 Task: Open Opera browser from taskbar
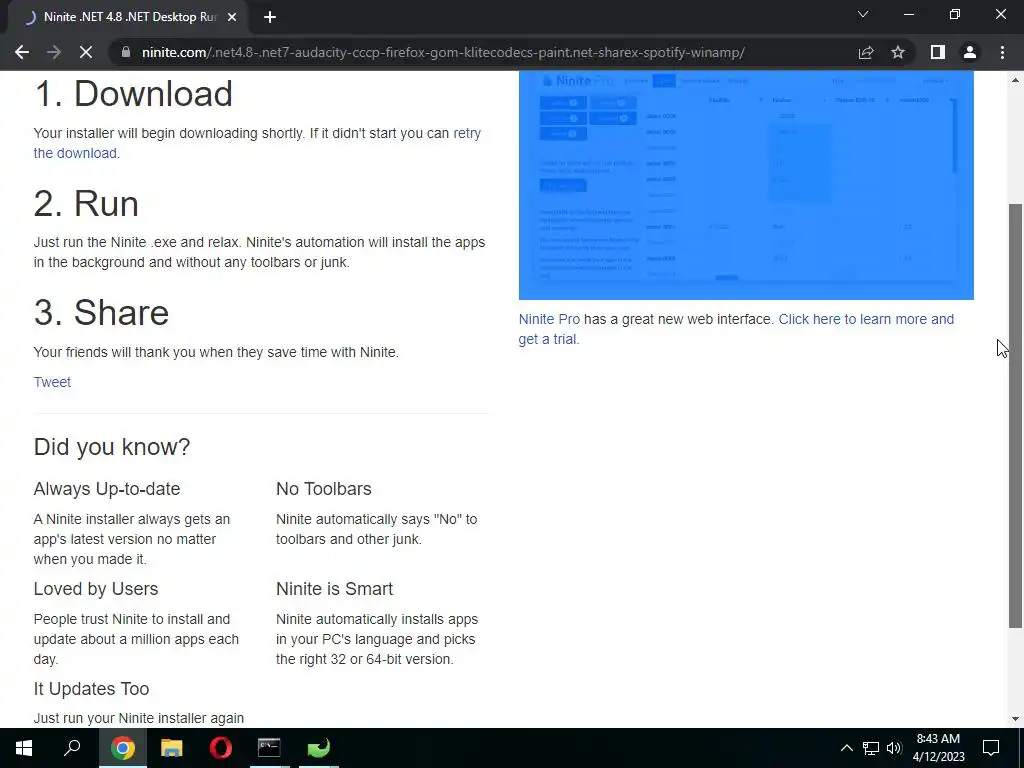221,748
